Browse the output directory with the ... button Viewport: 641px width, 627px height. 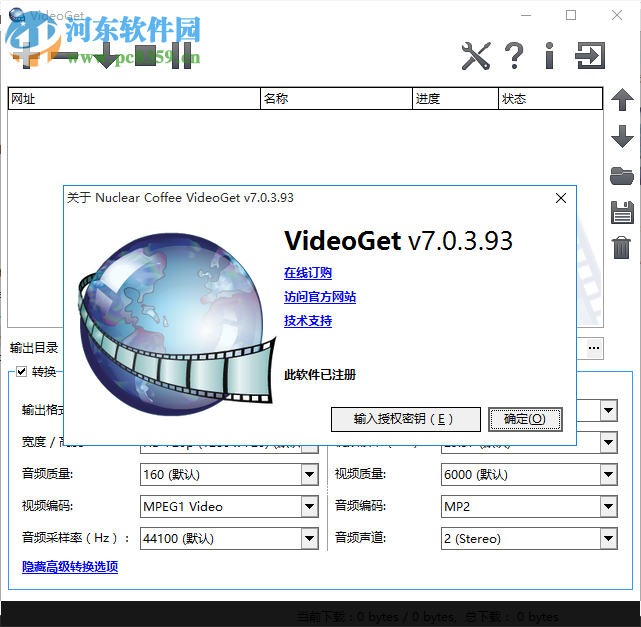tap(594, 348)
